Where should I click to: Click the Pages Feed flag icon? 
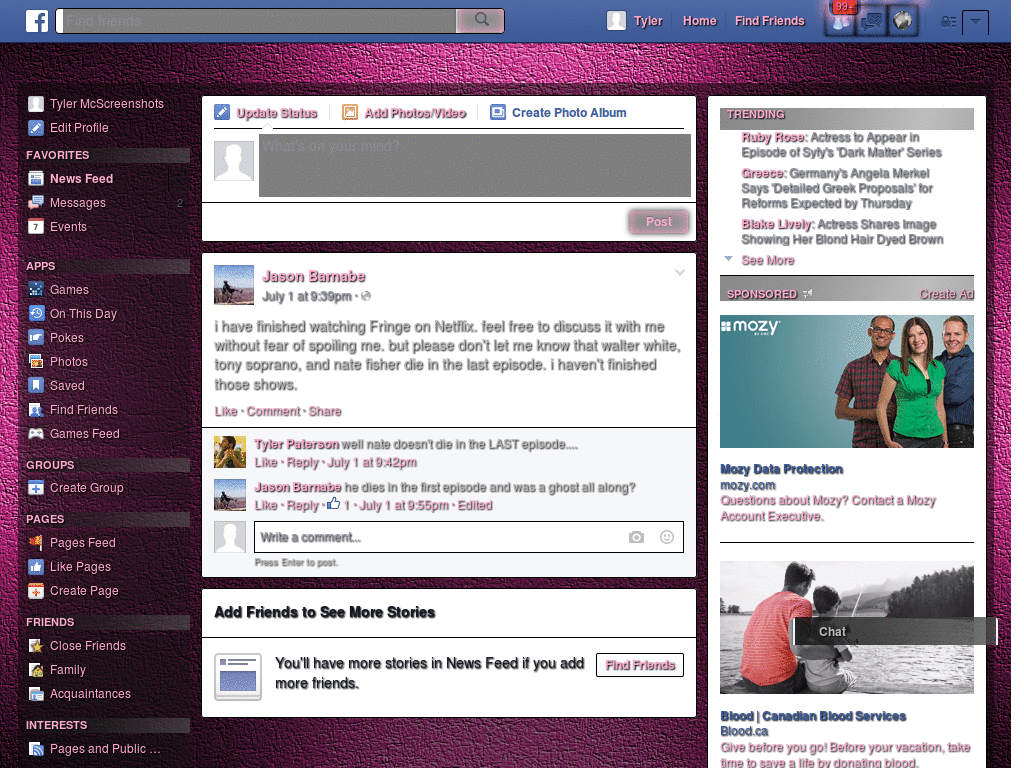[36, 542]
